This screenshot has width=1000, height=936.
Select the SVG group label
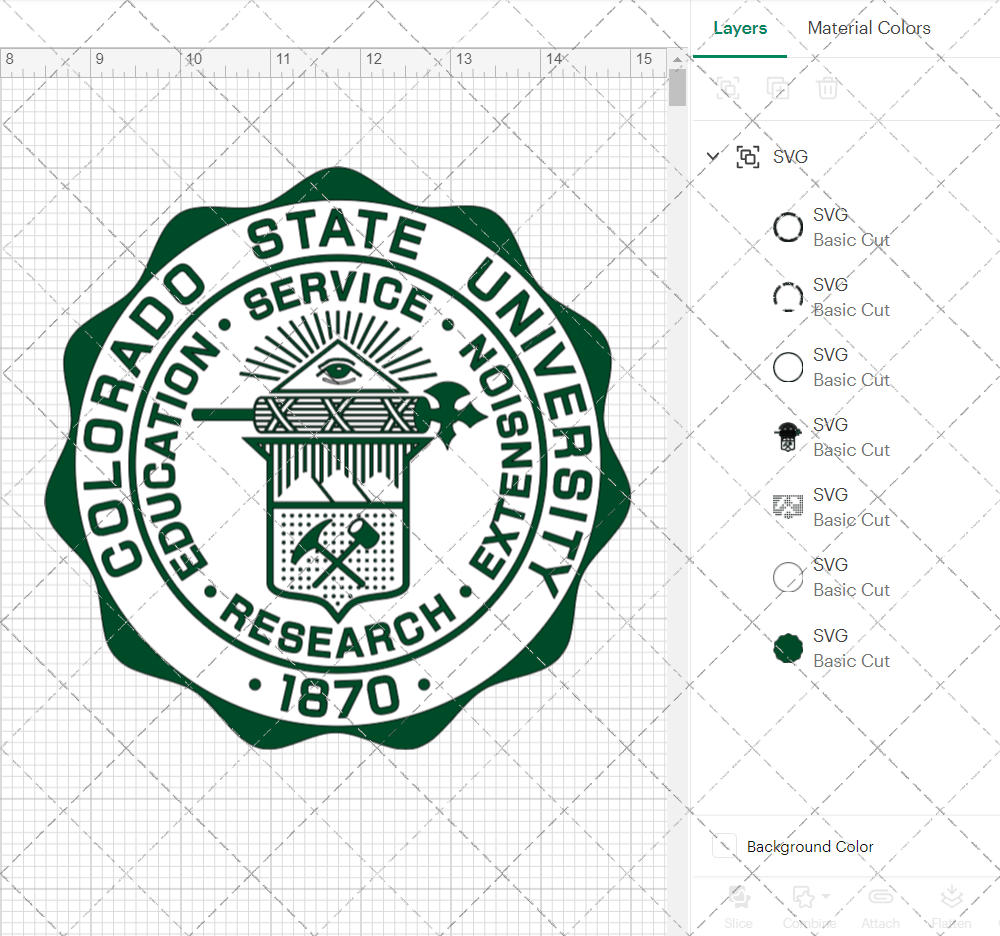pyautogui.click(x=790, y=156)
